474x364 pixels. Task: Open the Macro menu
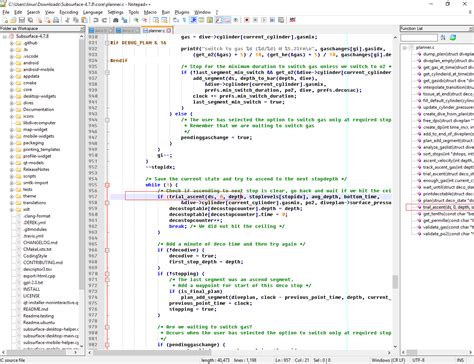click(x=150, y=12)
